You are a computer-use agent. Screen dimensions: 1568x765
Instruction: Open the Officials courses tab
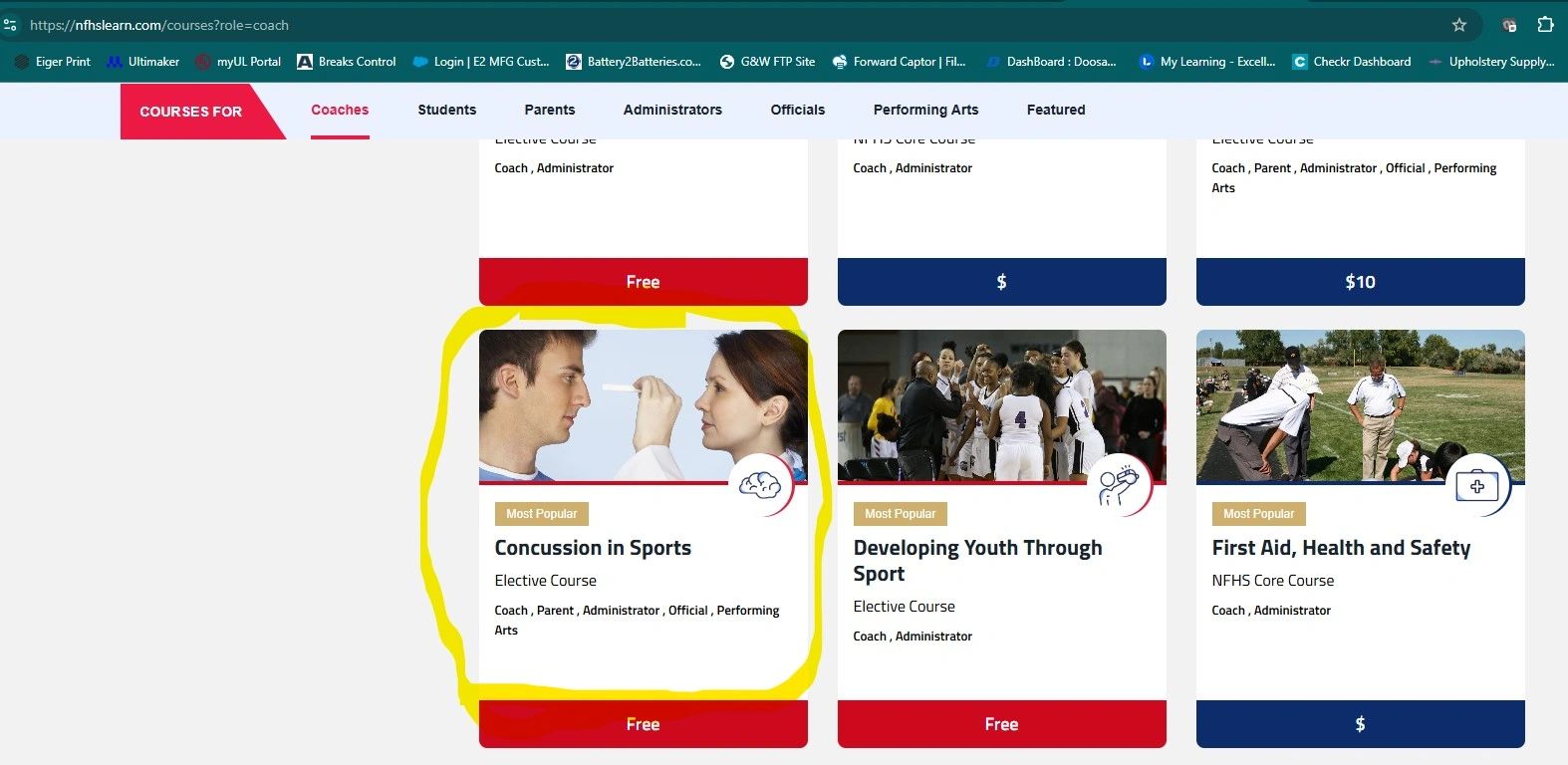(x=798, y=110)
